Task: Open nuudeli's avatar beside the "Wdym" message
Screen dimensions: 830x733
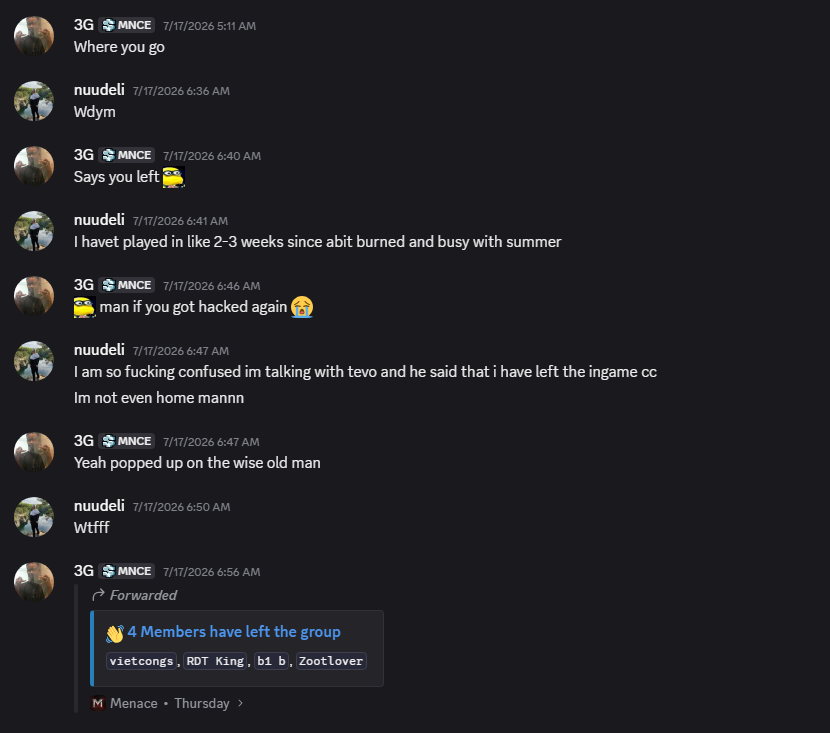Action: (34, 101)
